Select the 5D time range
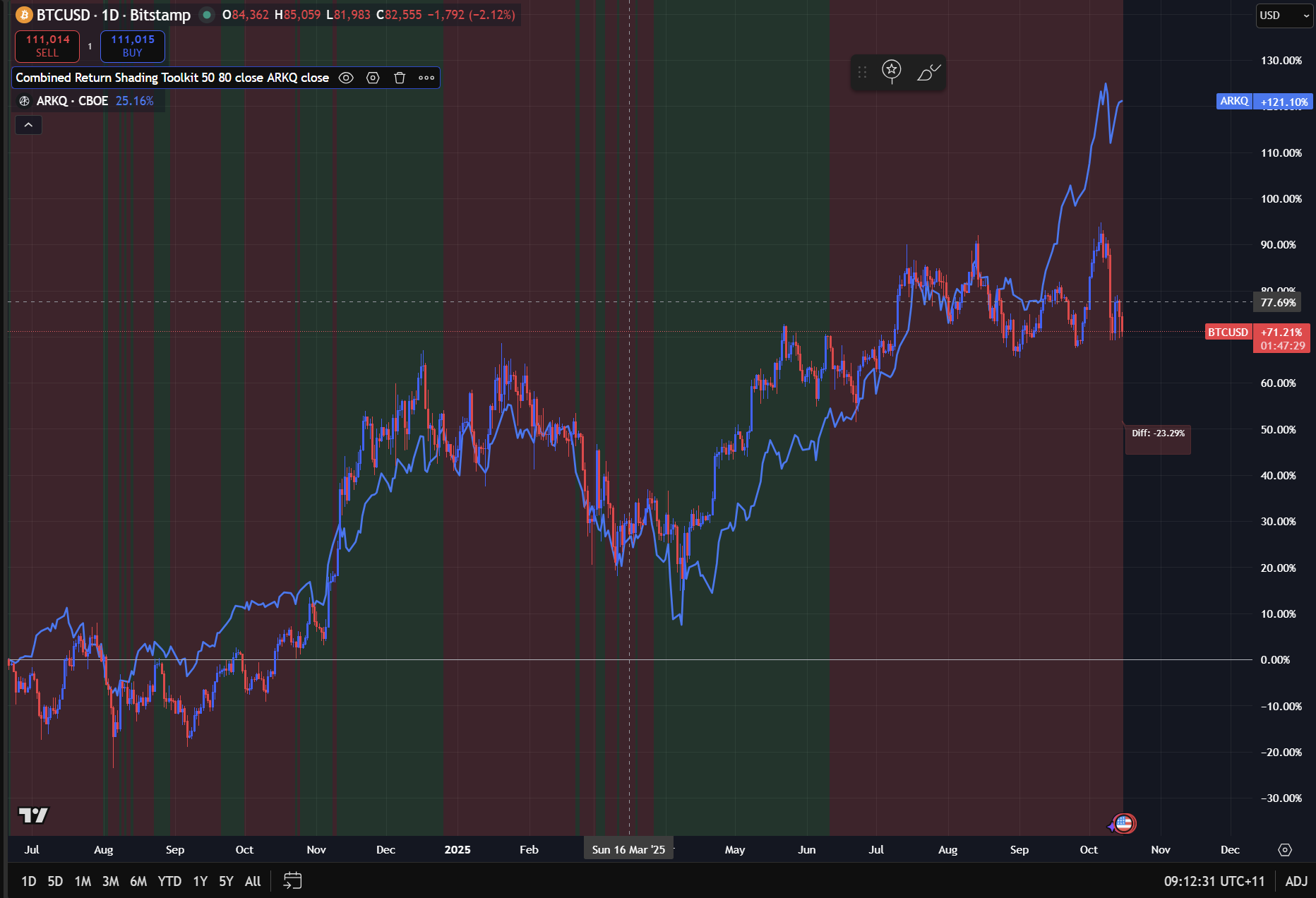1316x898 pixels. (55, 881)
